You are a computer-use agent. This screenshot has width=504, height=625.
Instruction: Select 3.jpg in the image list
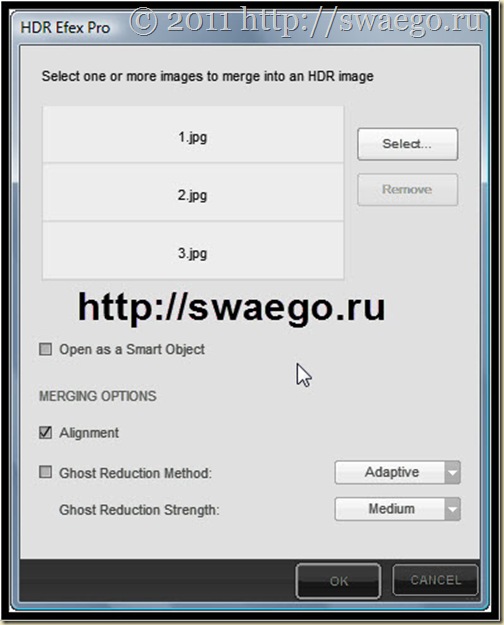[x=193, y=250]
